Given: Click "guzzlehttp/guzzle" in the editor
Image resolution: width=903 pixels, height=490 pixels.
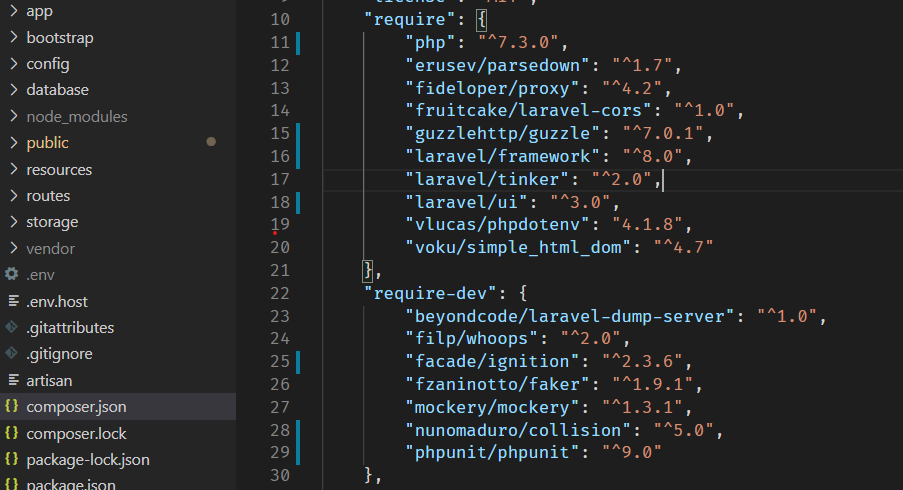Looking at the screenshot, I should click(x=503, y=134).
